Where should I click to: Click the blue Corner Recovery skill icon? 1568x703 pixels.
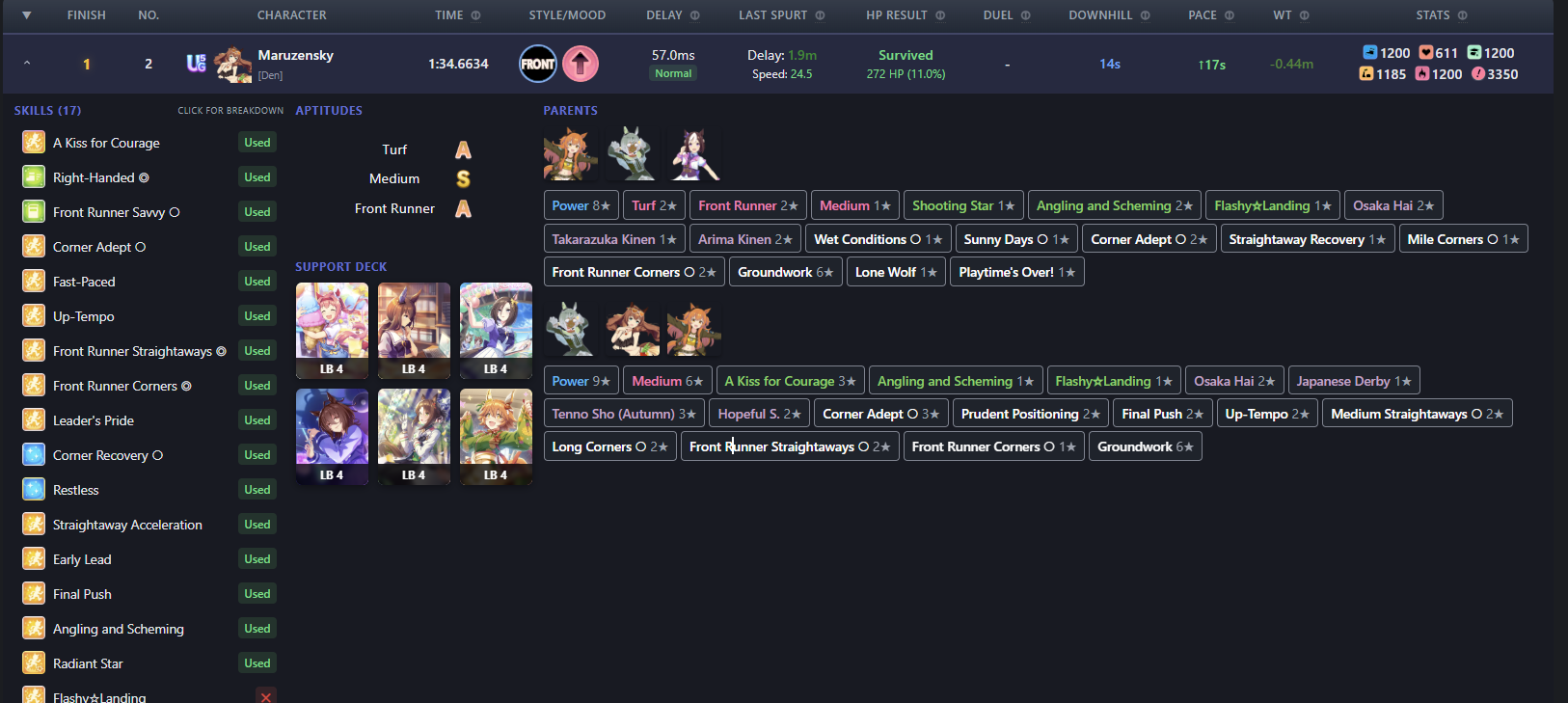pos(34,455)
